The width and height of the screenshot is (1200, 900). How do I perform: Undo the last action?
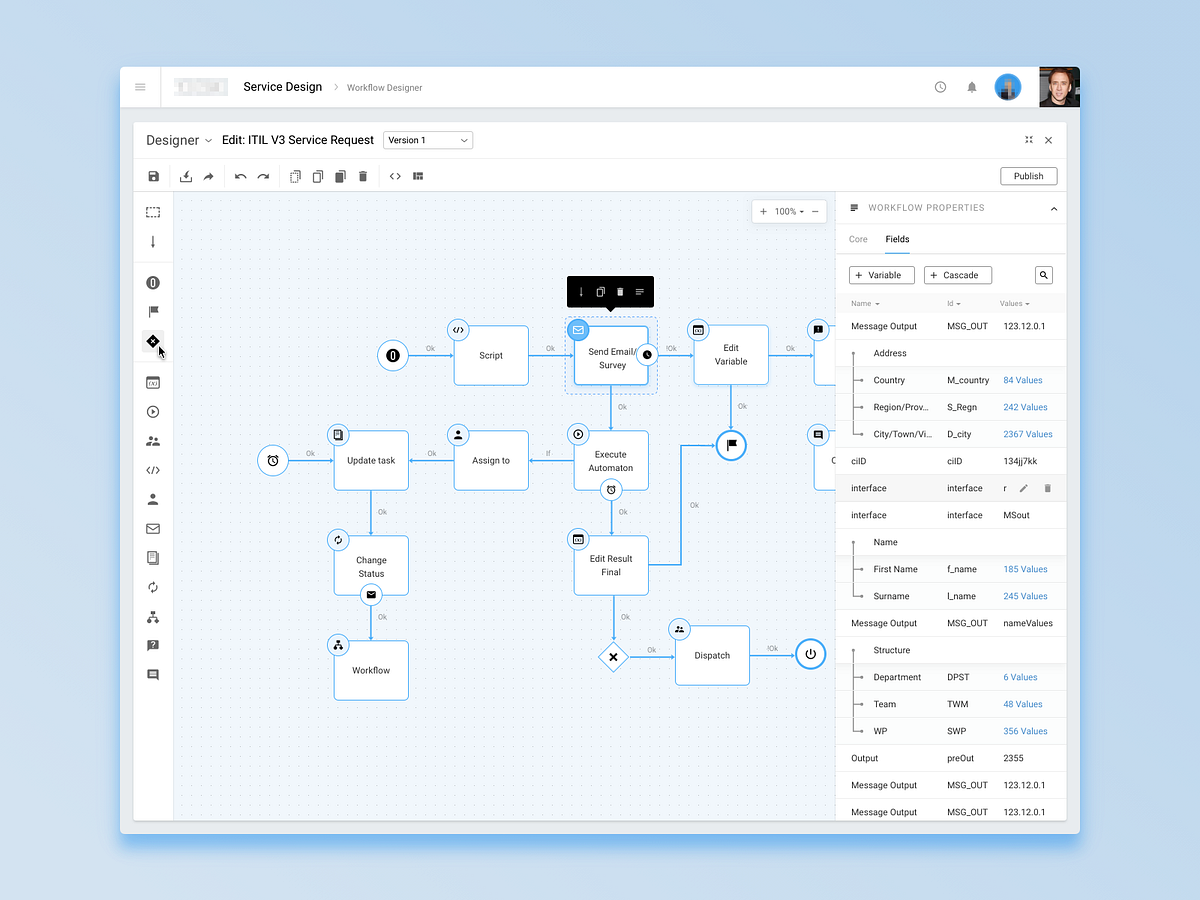[x=240, y=176]
